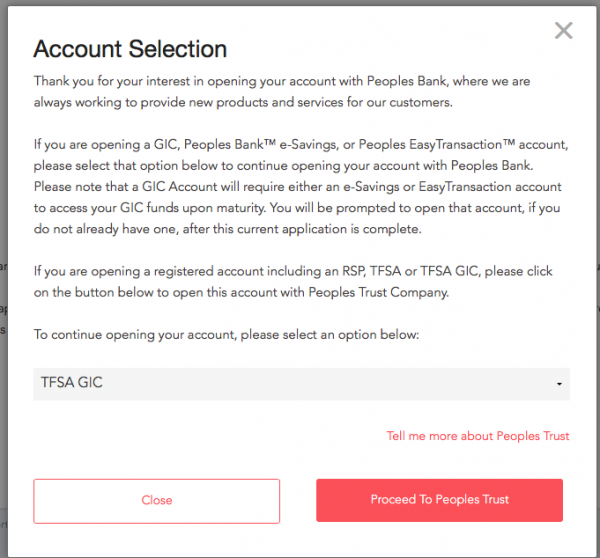The width and height of the screenshot is (600, 558).
Task: Click the Account Selection heading
Action: click(130, 48)
